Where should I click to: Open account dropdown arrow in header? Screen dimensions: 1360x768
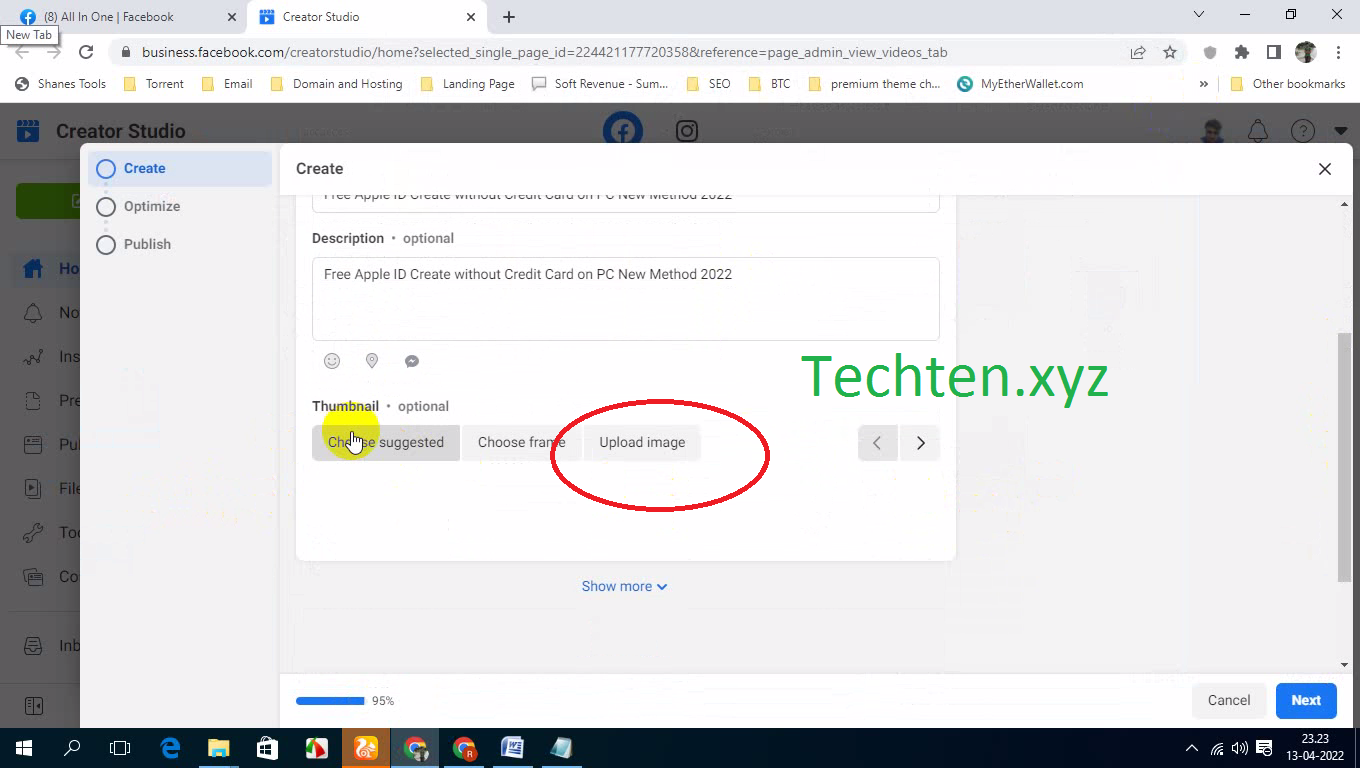coord(1341,131)
